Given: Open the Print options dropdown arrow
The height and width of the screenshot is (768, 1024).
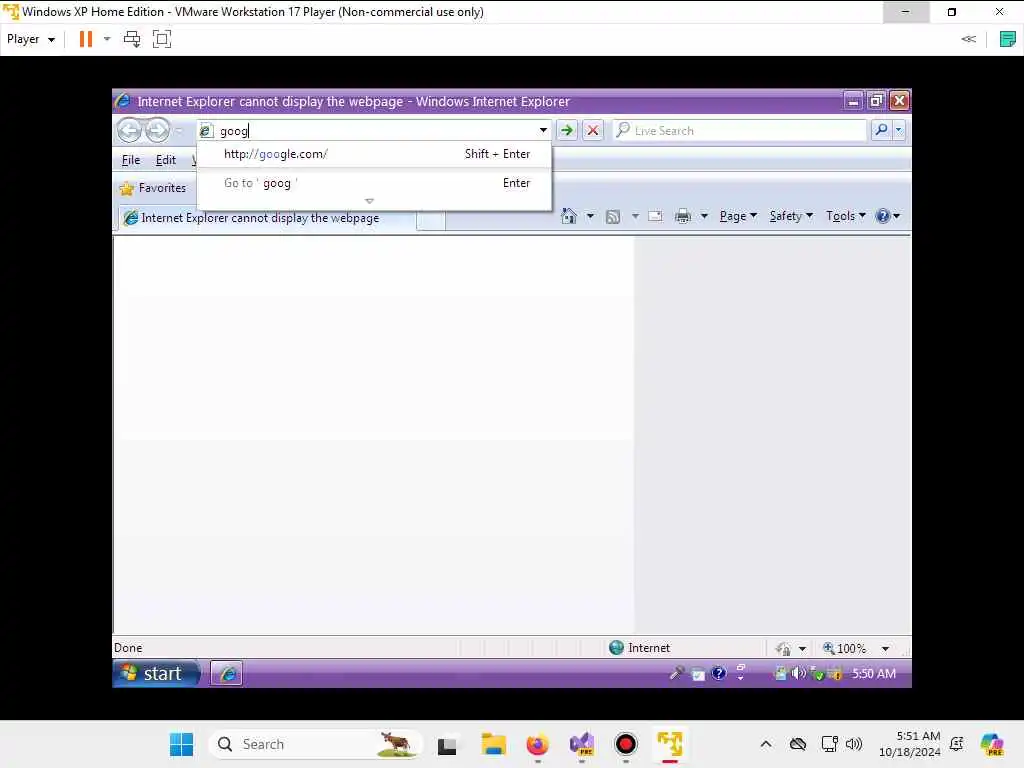Looking at the screenshot, I should [x=704, y=216].
